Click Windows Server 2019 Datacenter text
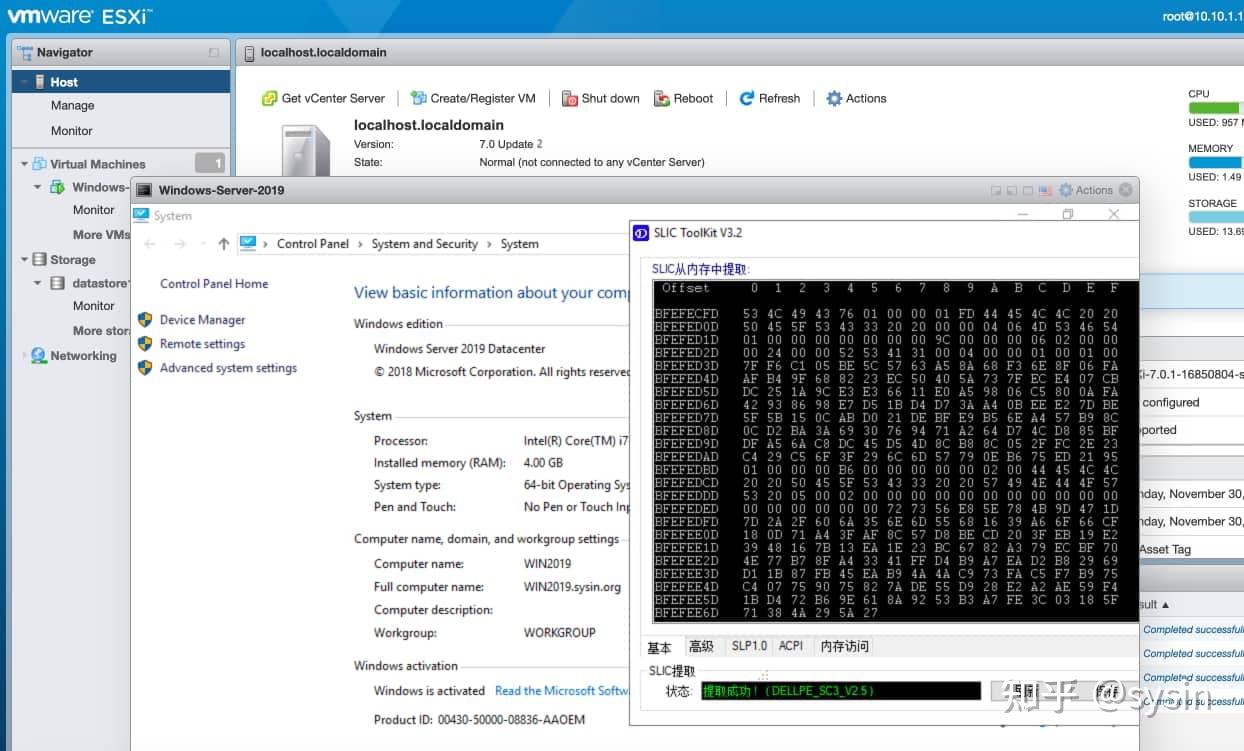Viewport: 1244px width, 751px height. point(460,349)
